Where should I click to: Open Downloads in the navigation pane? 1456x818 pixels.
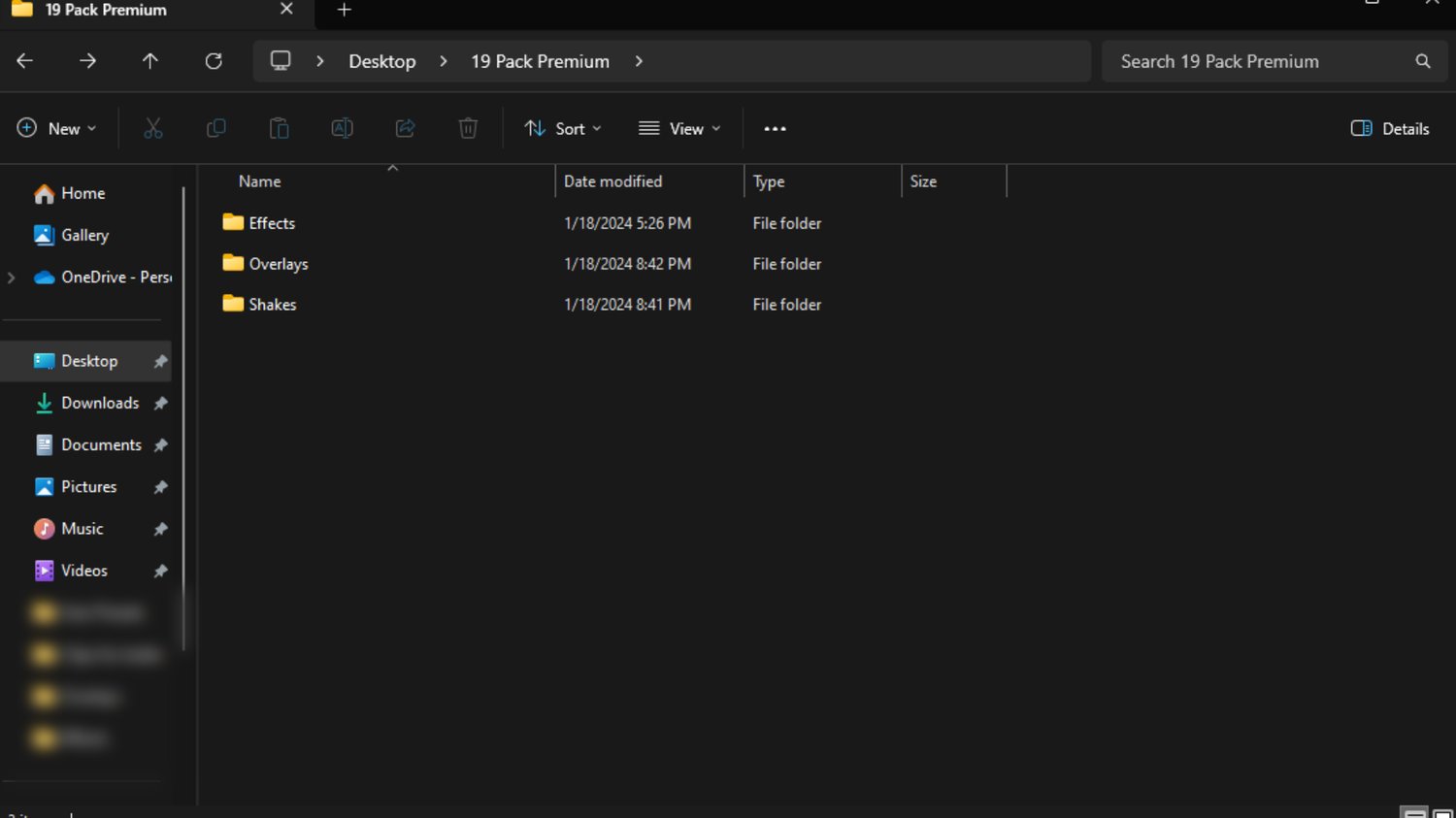coord(87,403)
